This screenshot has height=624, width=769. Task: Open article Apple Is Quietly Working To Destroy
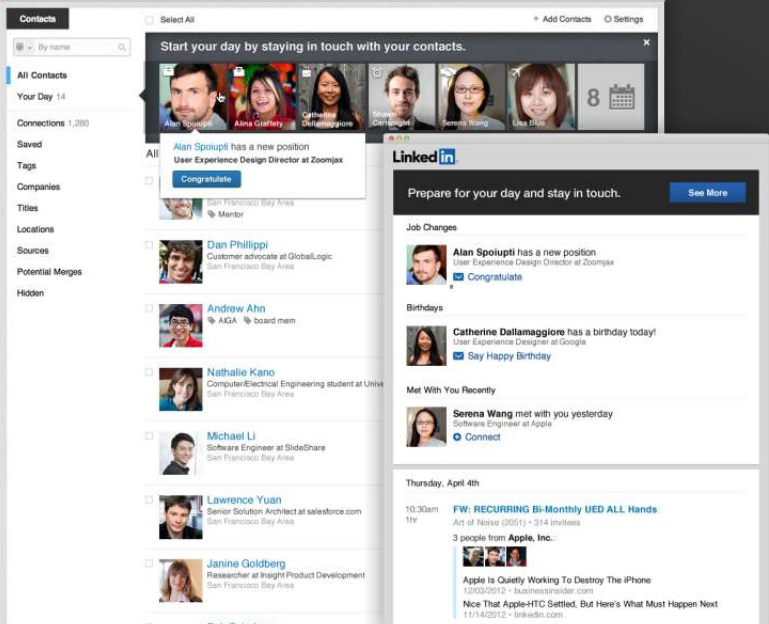[x=557, y=580]
